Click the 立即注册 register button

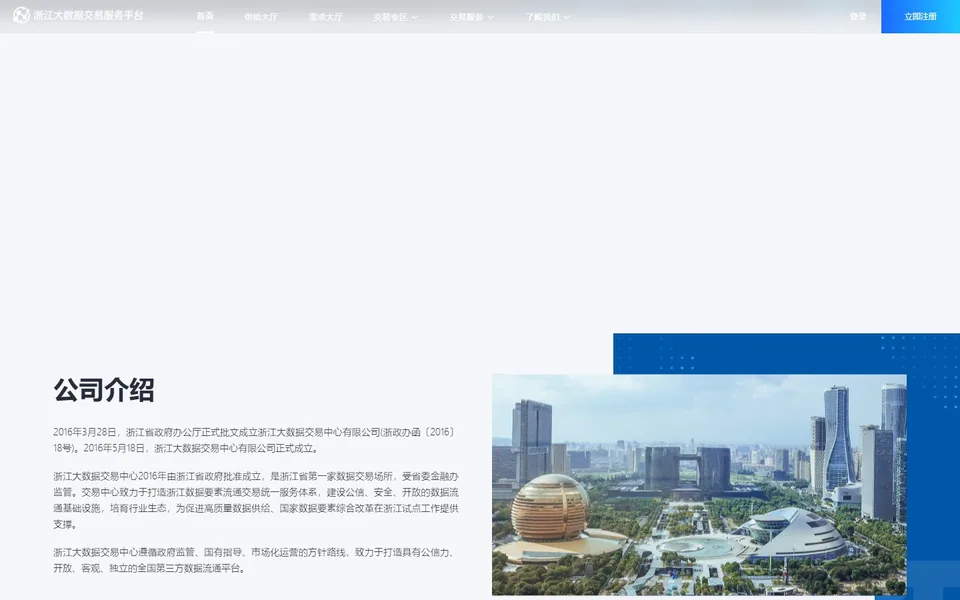tap(920, 17)
